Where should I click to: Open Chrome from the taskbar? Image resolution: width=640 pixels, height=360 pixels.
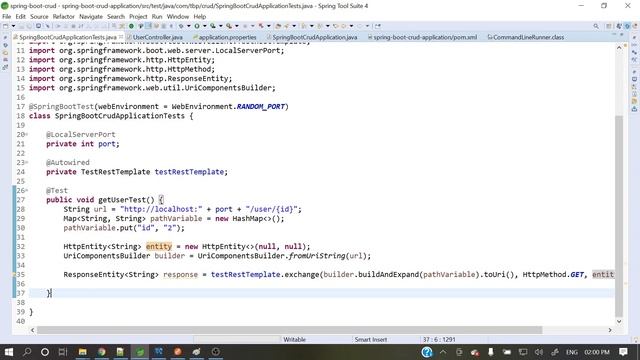click(102, 352)
